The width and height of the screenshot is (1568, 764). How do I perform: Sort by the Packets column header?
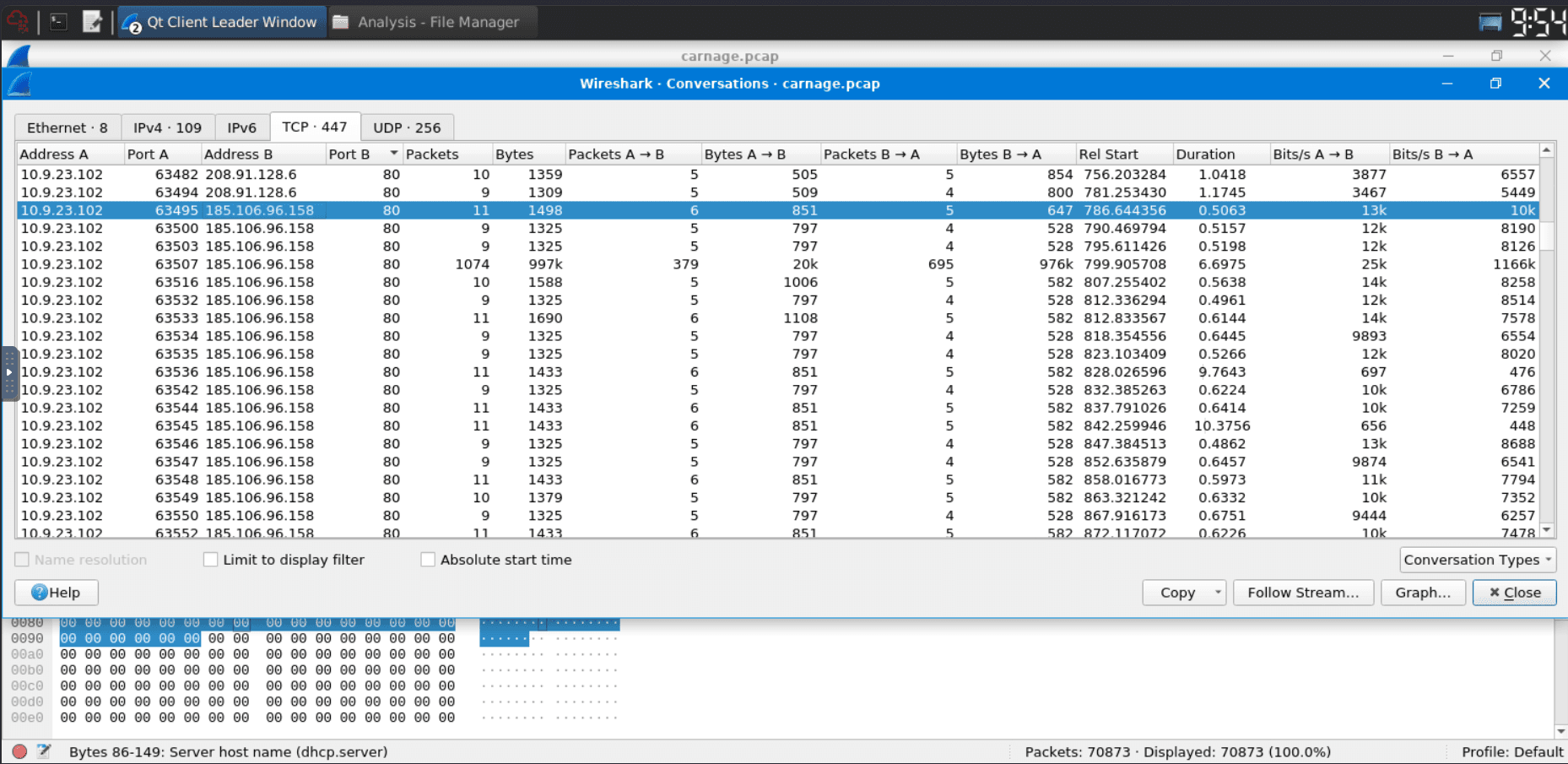[447, 154]
